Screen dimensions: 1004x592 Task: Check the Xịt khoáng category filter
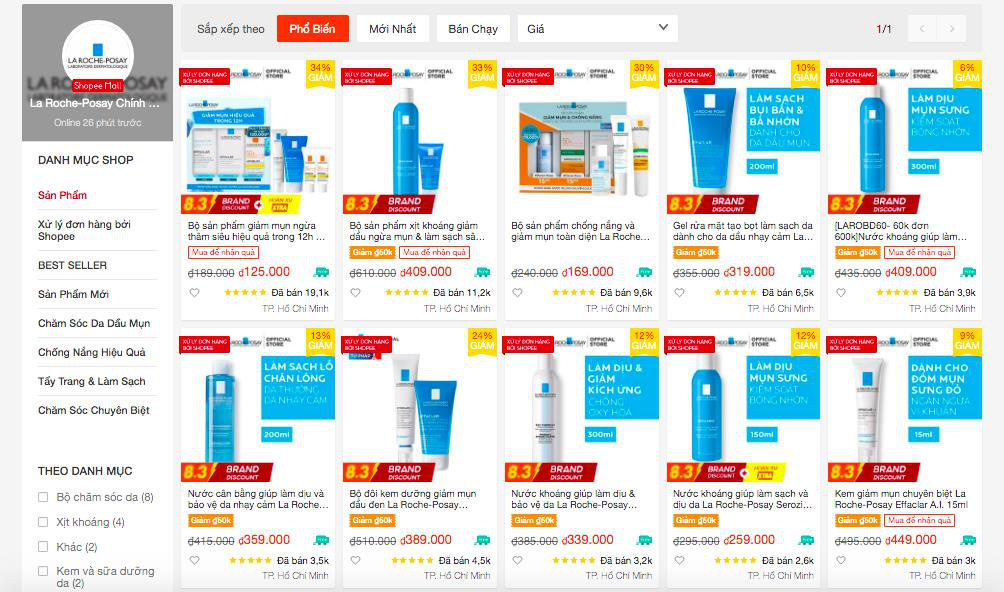pyautogui.click(x=43, y=522)
